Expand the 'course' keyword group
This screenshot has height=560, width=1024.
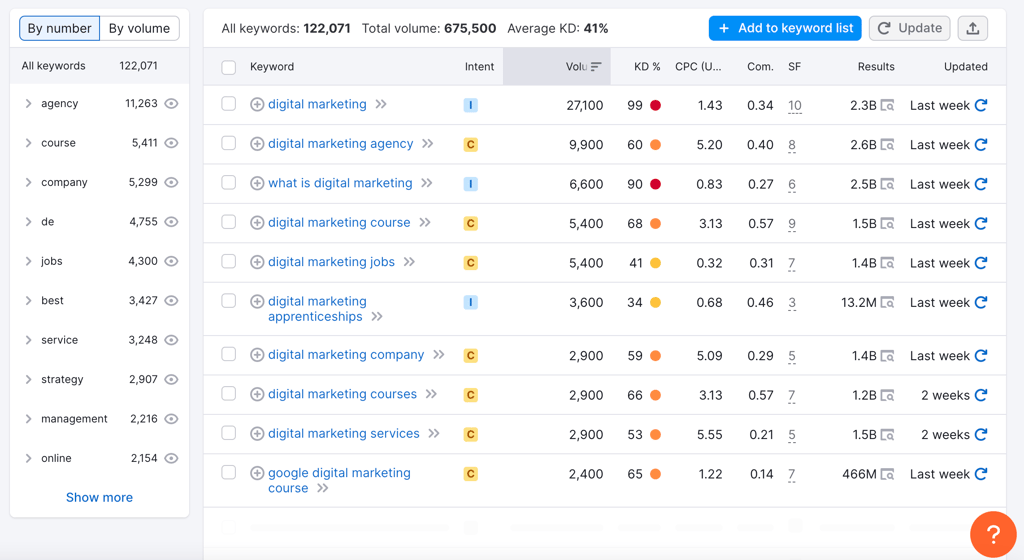pyautogui.click(x=28, y=143)
